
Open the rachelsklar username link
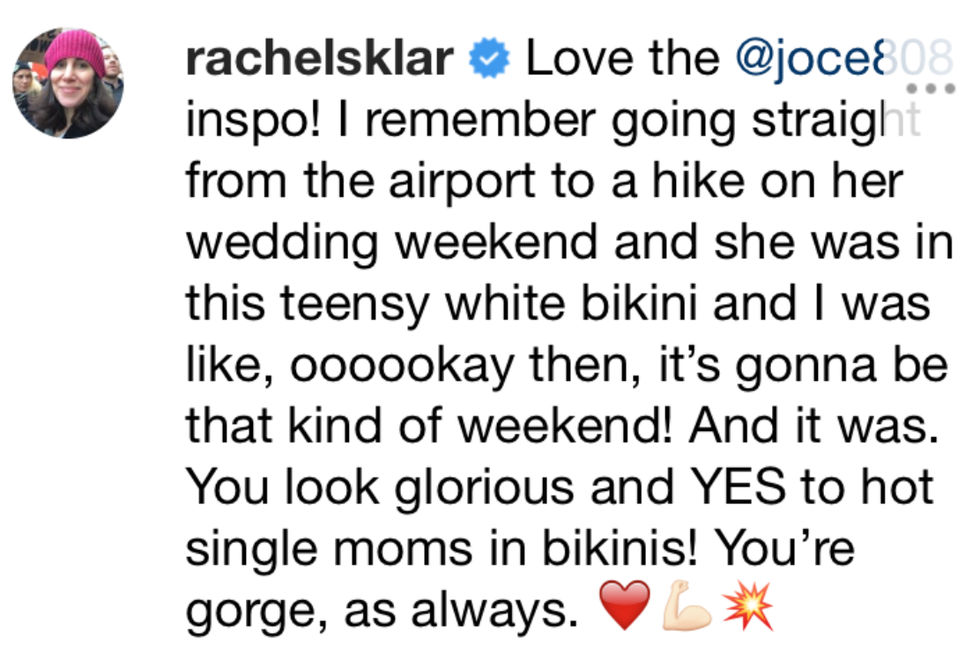pos(319,60)
